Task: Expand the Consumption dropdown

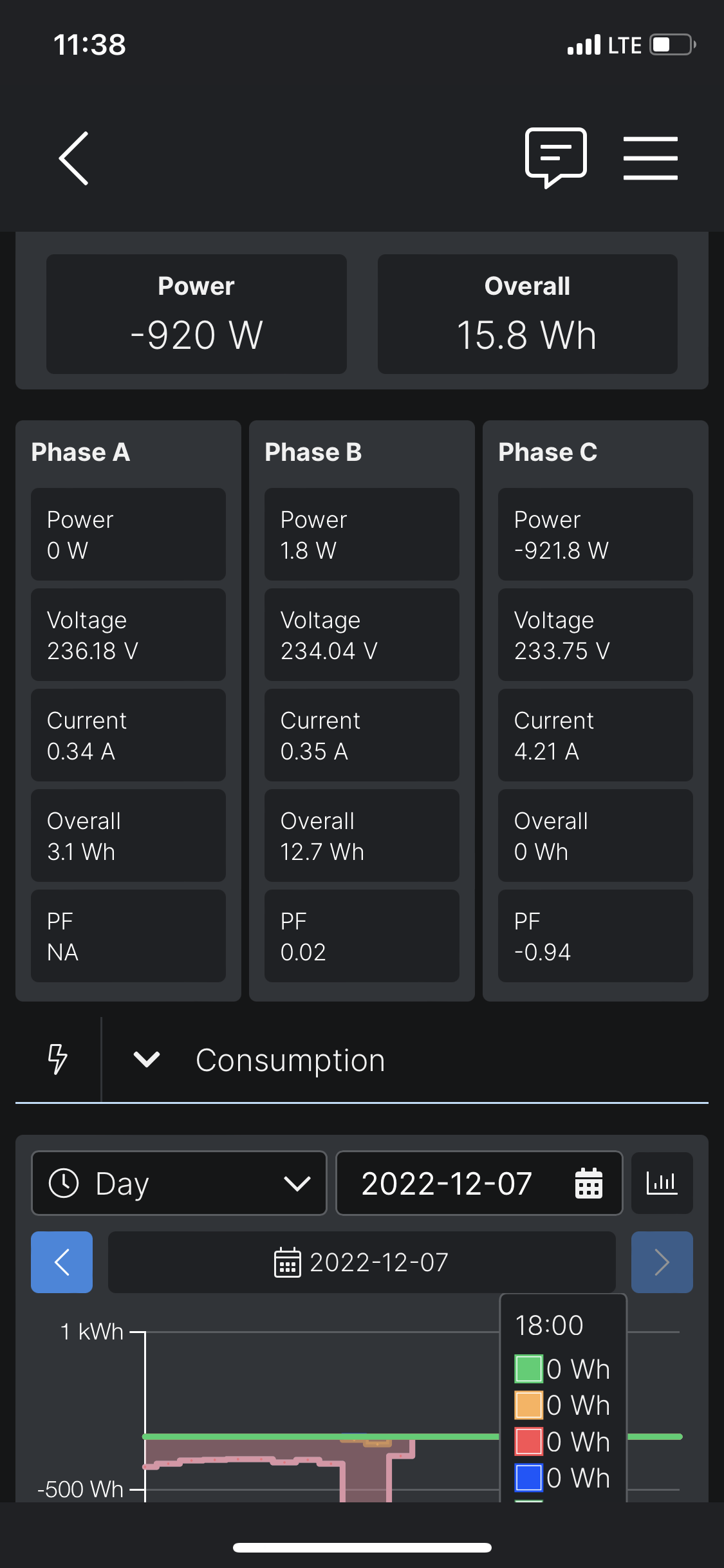Action: point(147,1059)
